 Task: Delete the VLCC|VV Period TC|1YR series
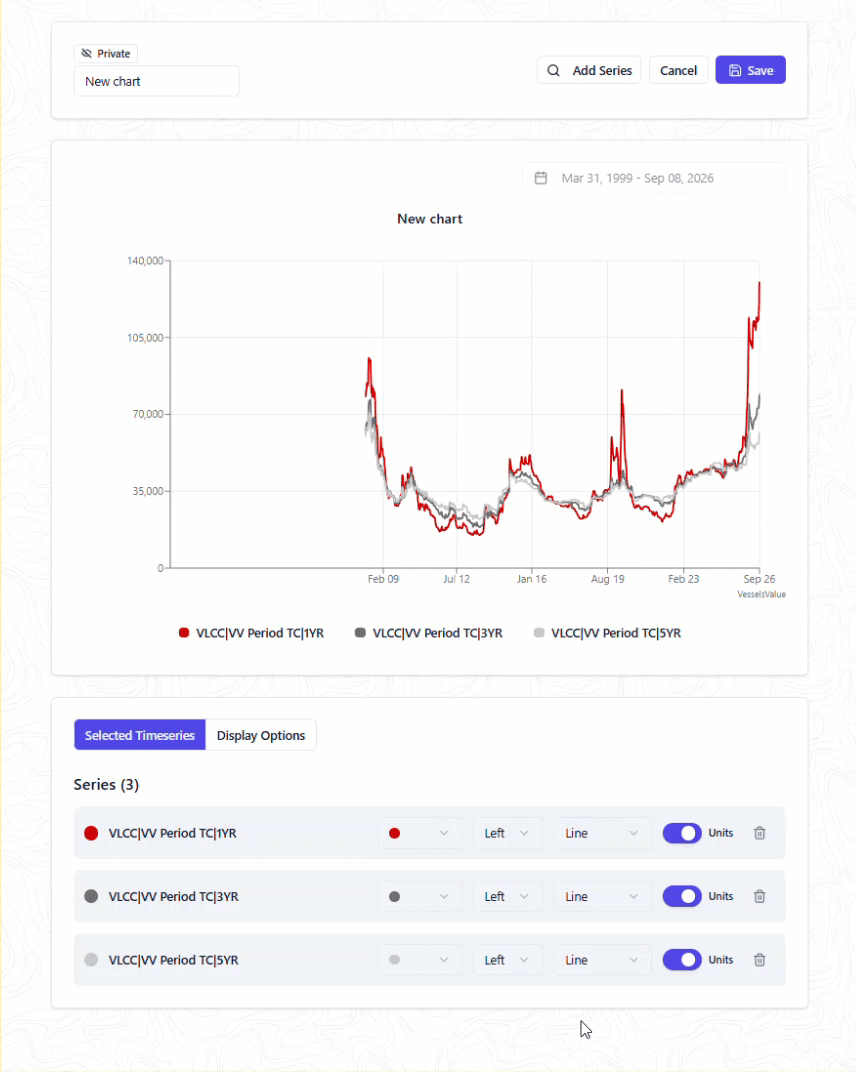pyautogui.click(x=760, y=833)
